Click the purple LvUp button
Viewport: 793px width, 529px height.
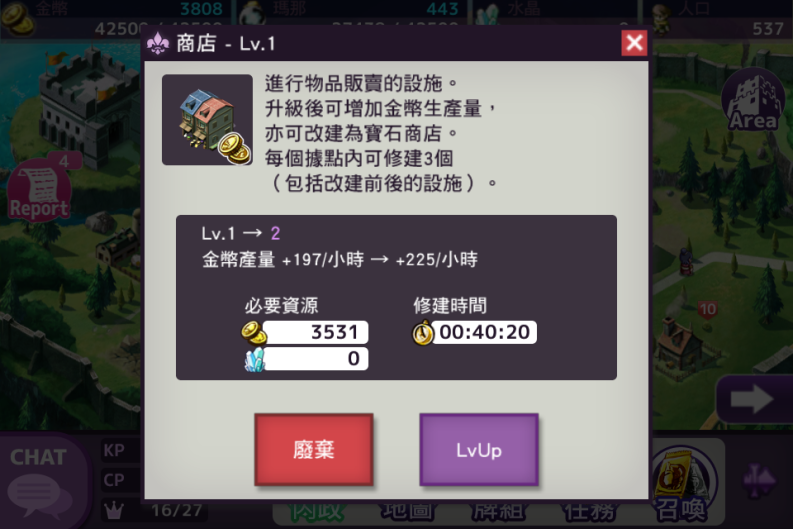478,450
